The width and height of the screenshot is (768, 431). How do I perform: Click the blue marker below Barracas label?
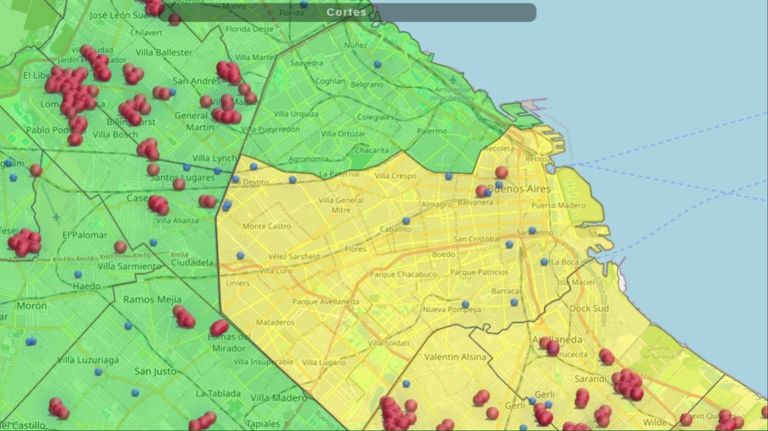click(x=514, y=303)
